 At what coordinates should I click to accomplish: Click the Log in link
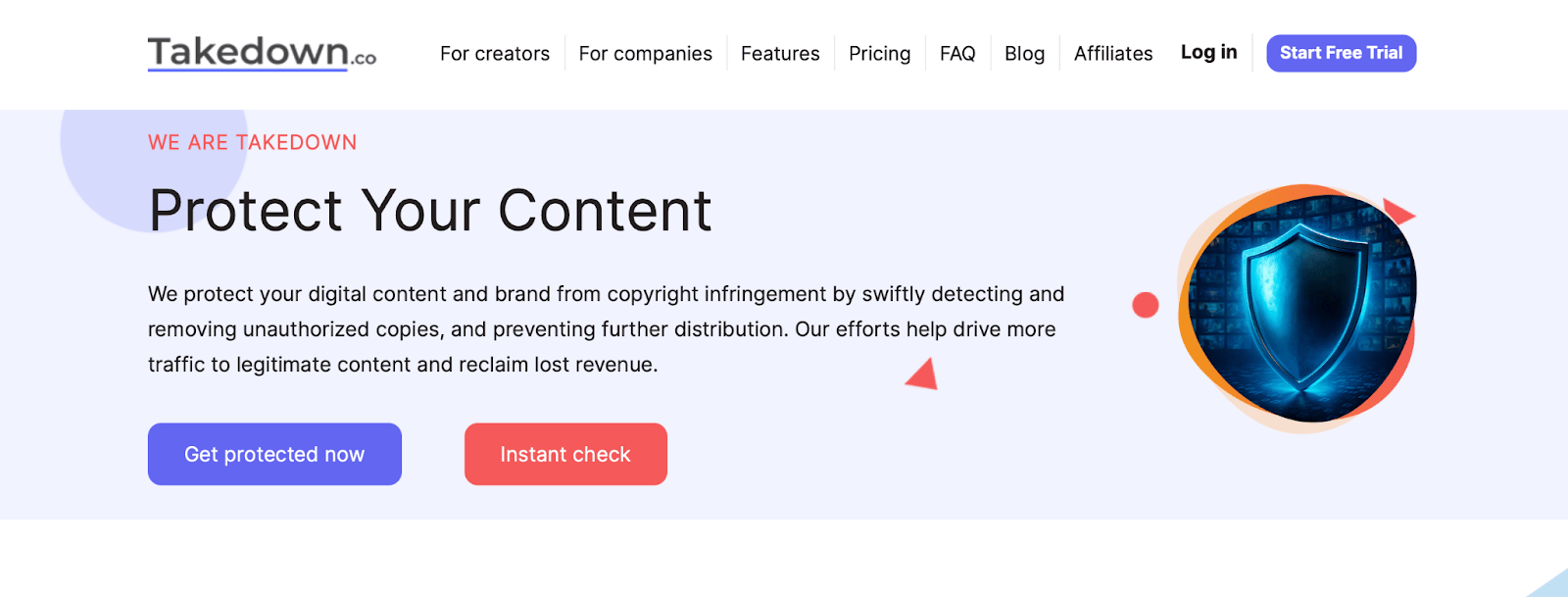pos(1208,53)
